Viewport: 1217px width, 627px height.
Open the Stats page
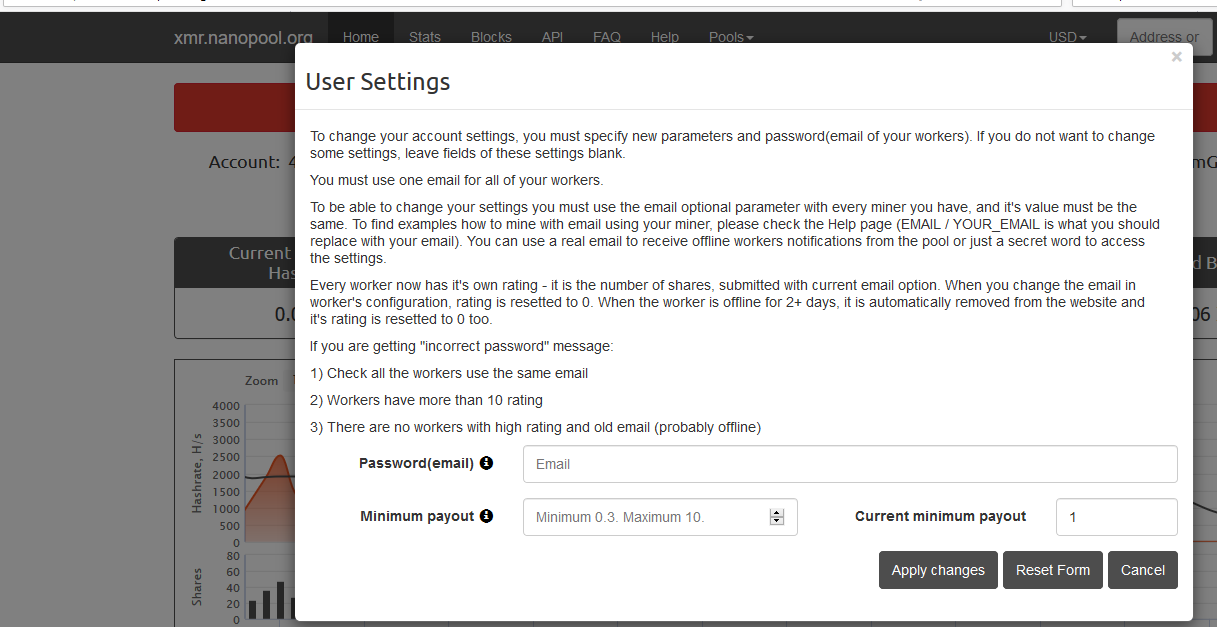(425, 37)
